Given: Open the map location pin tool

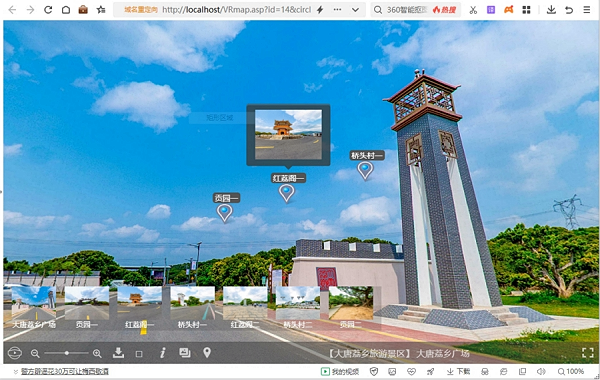Looking at the screenshot, I should tap(207, 352).
